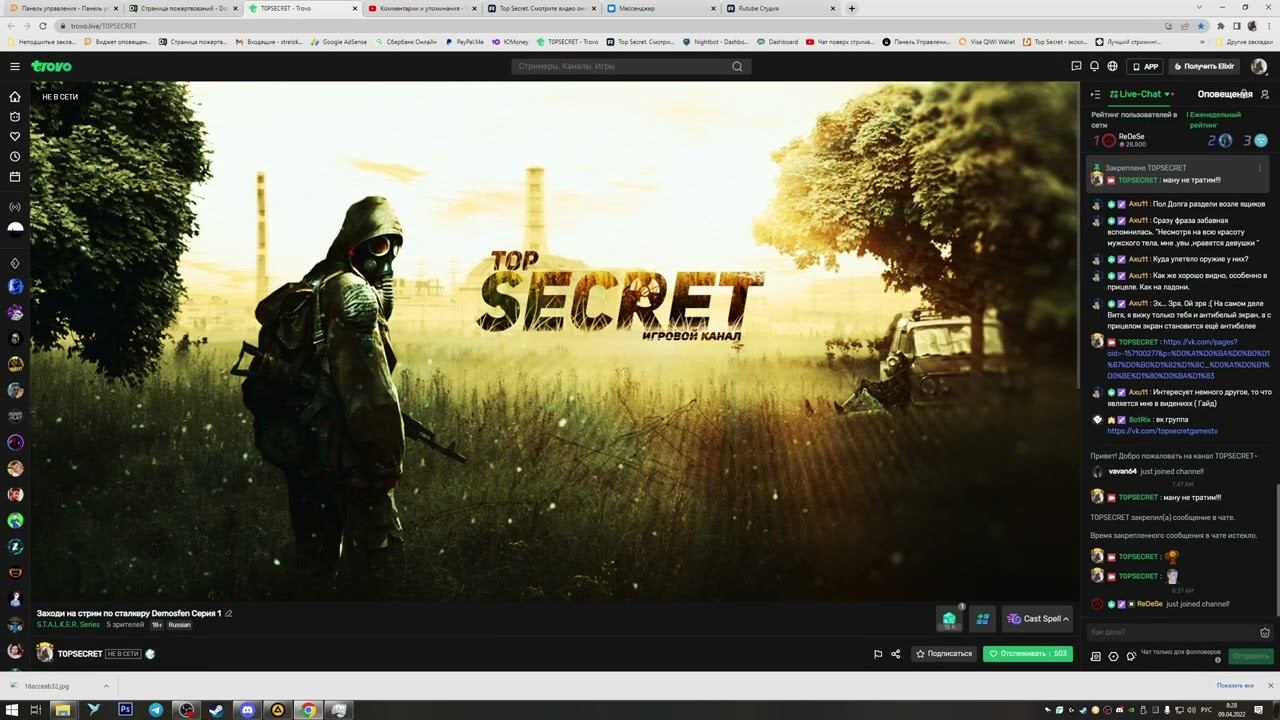Viewport: 1280px width, 720px height.
Task: Click the Получить Elixir button
Action: coord(1205,67)
